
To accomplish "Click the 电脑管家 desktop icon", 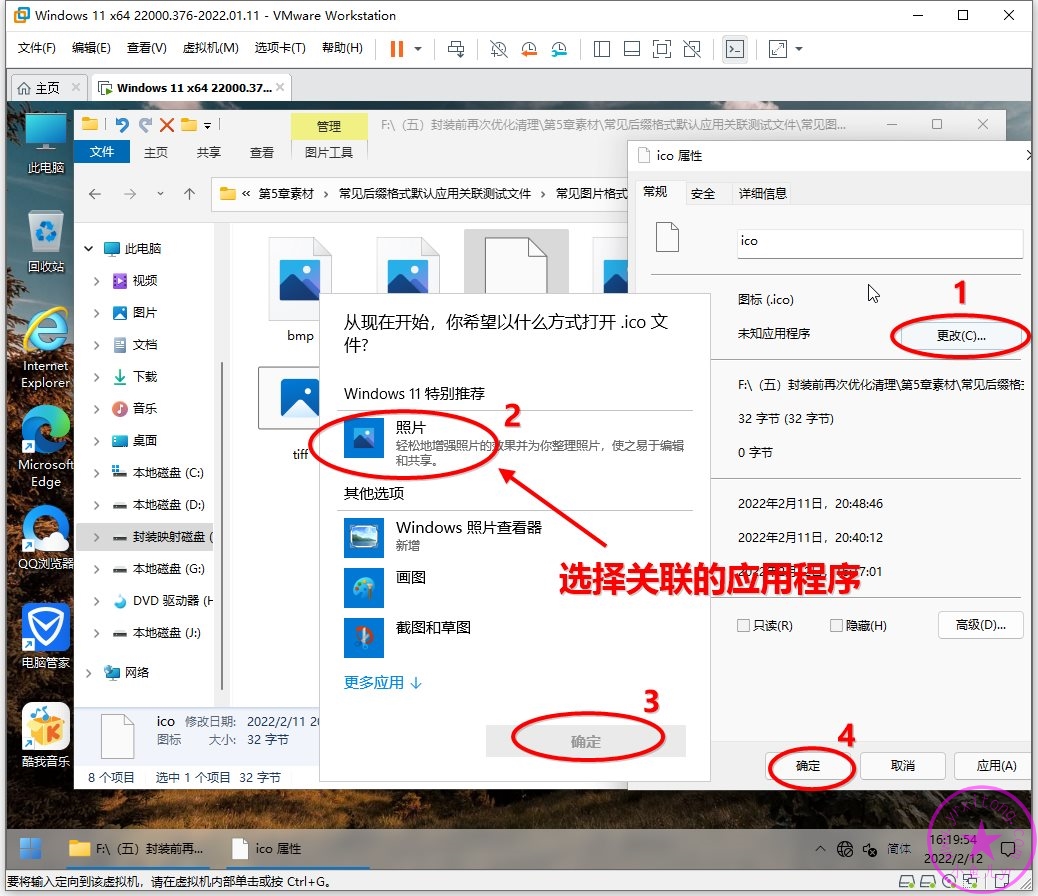I will coord(46,636).
